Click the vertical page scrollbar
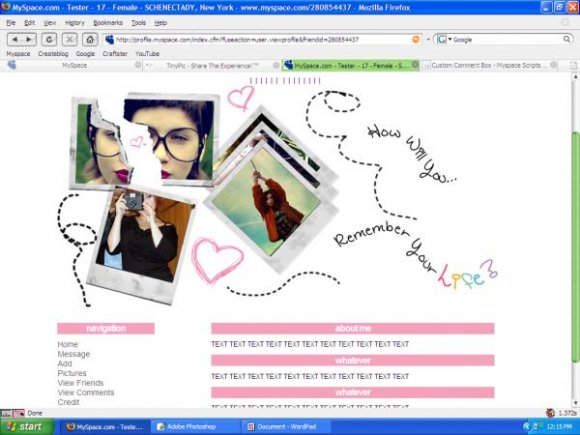This screenshot has width=580, height=435. [575, 247]
